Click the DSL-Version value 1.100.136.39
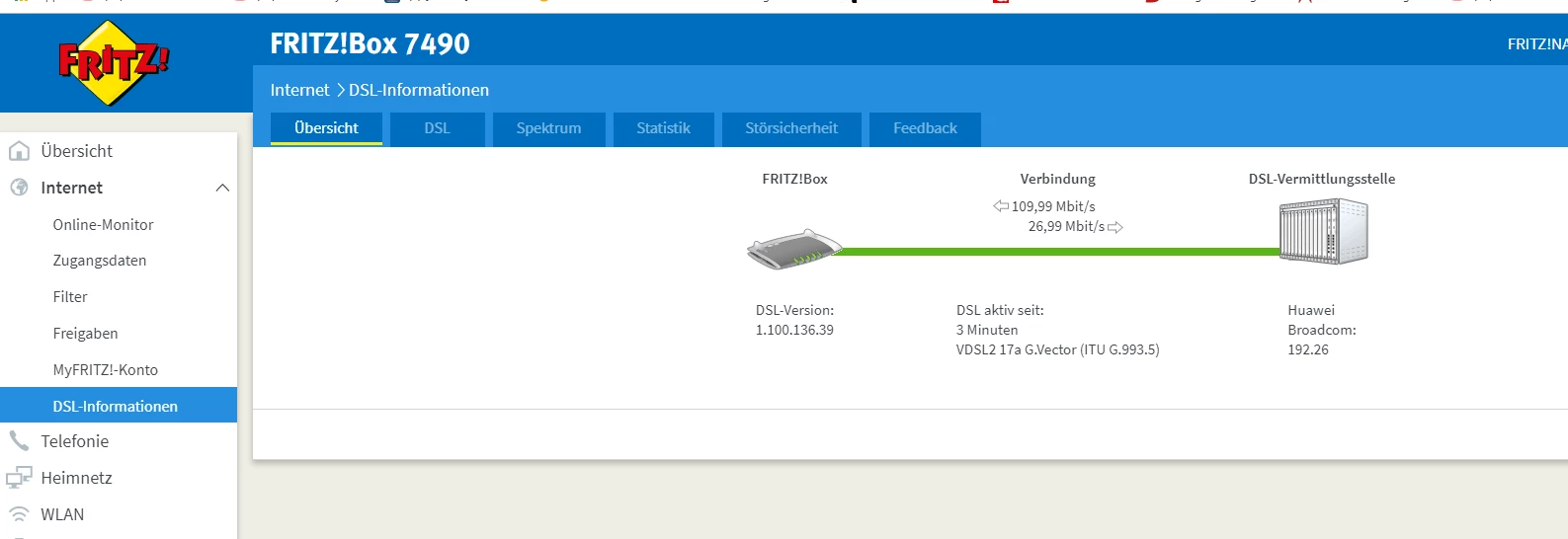 point(794,330)
